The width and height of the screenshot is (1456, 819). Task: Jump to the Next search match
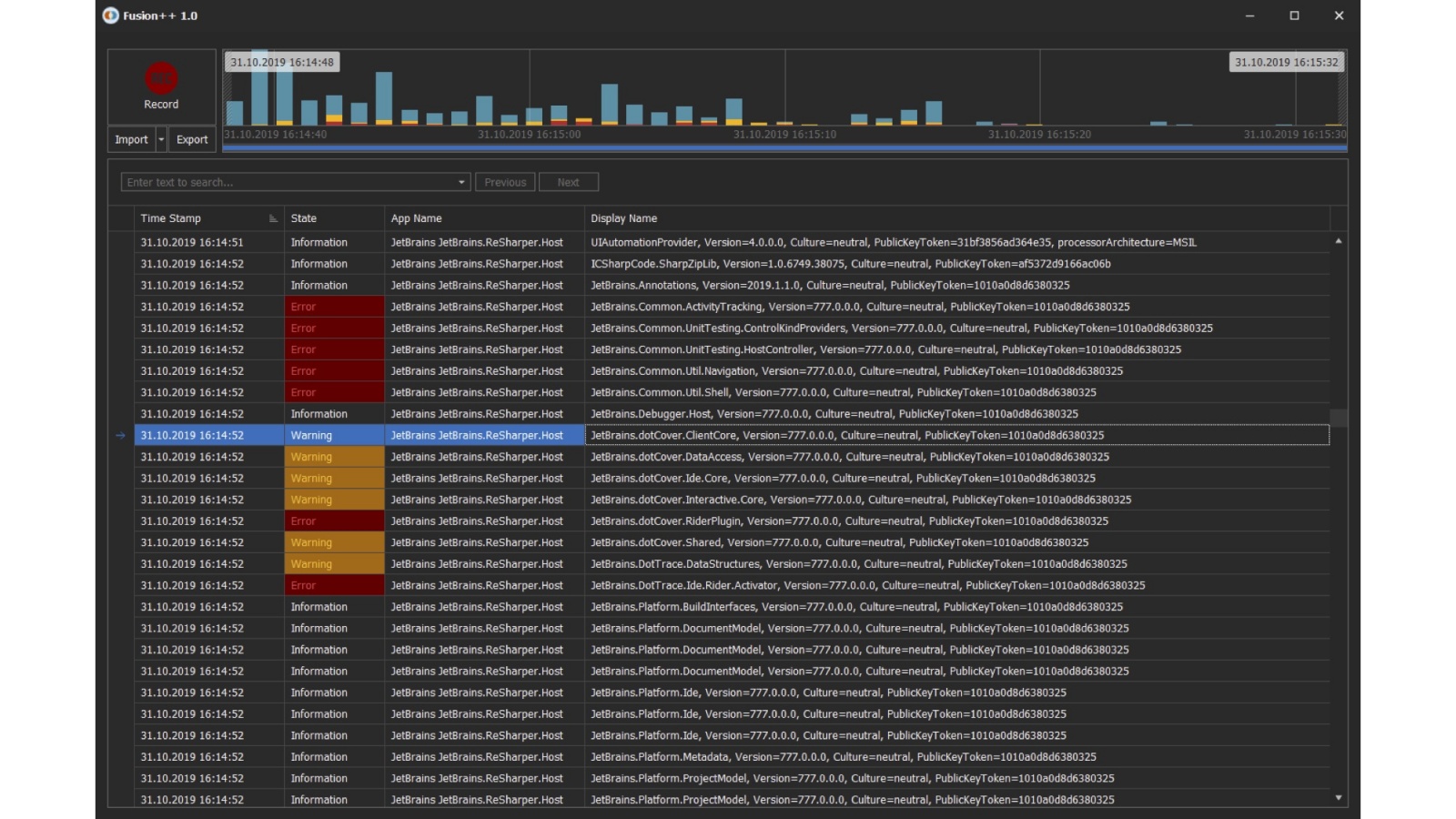click(x=568, y=182)
